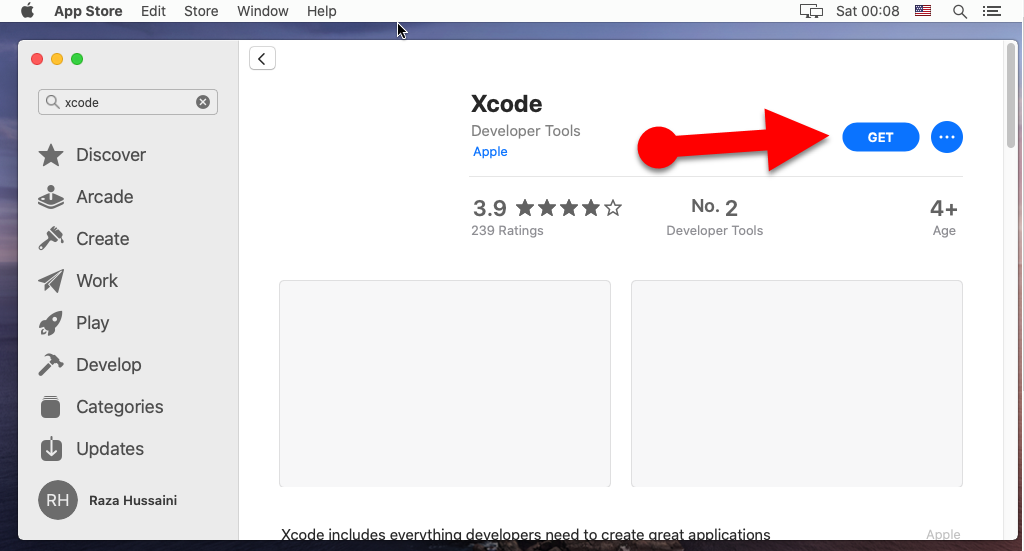Screen dimensions: 1024x551
Task: Open the Work section label
Action: pos(97,281)
